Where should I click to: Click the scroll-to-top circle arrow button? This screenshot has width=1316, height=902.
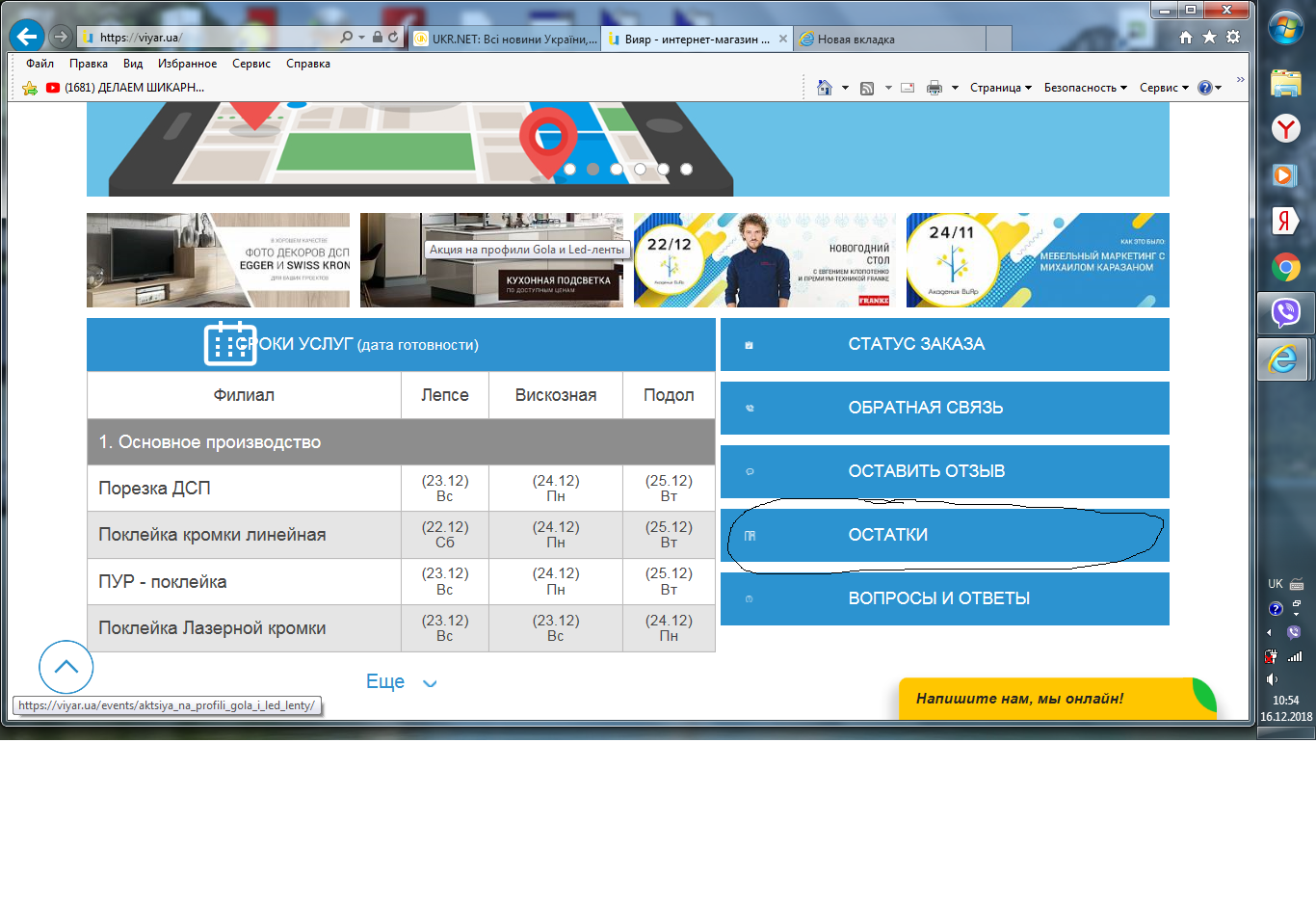66,667
